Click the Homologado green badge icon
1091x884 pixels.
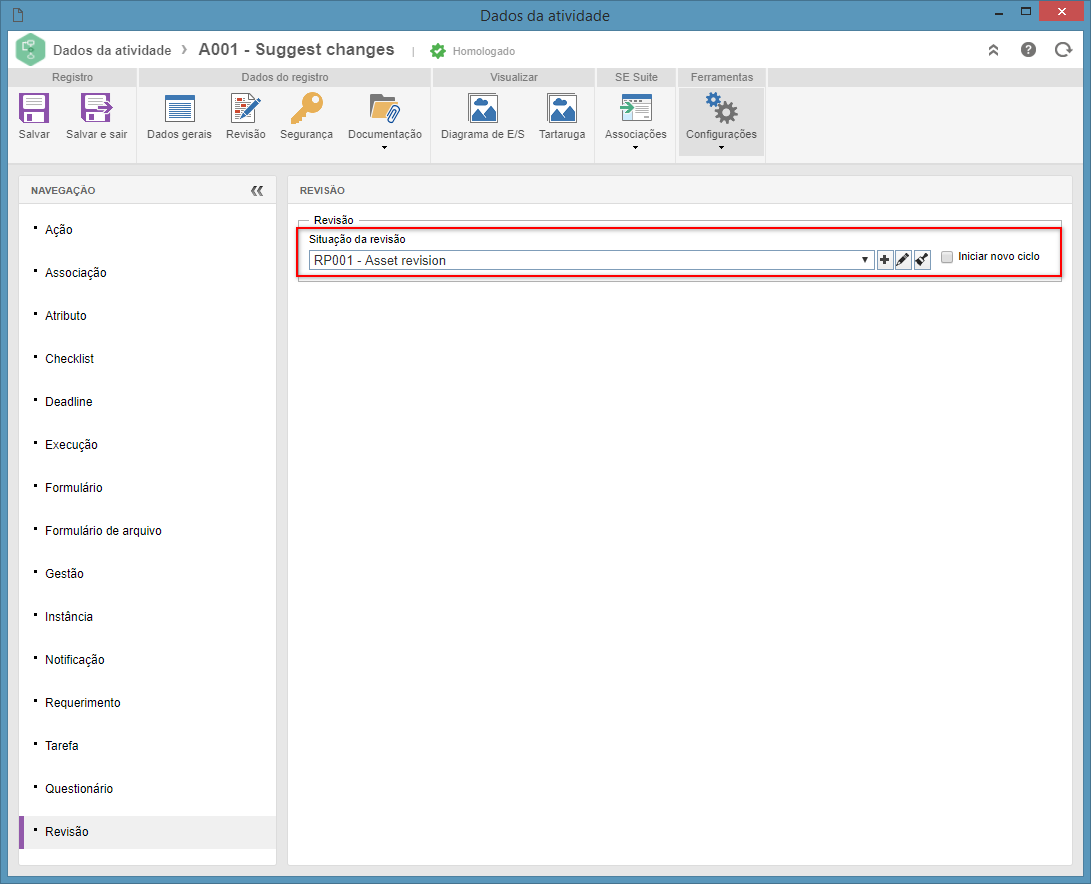[x=438, y=51]
